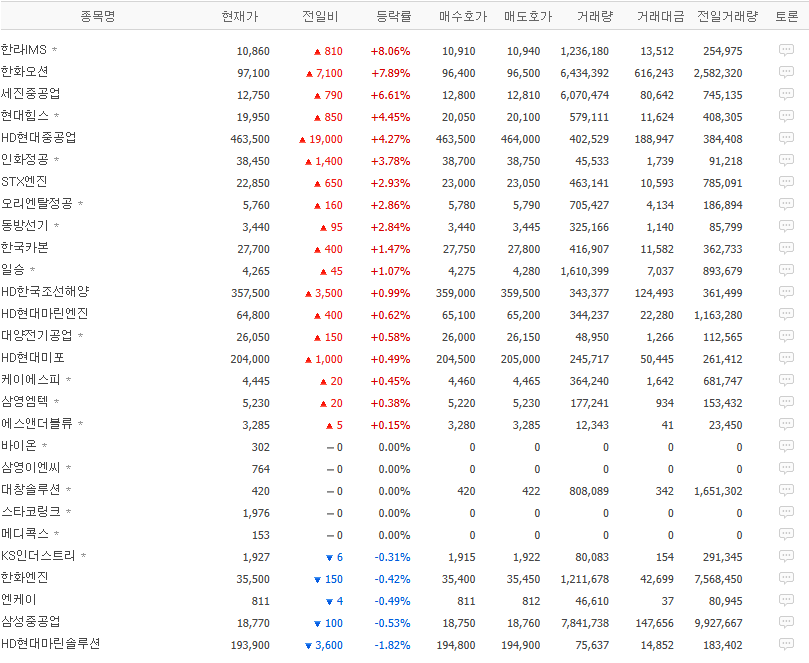Screen dimensions: 809x663
Task: Open the 한국카본 stock link
Action: pos(24,248)
